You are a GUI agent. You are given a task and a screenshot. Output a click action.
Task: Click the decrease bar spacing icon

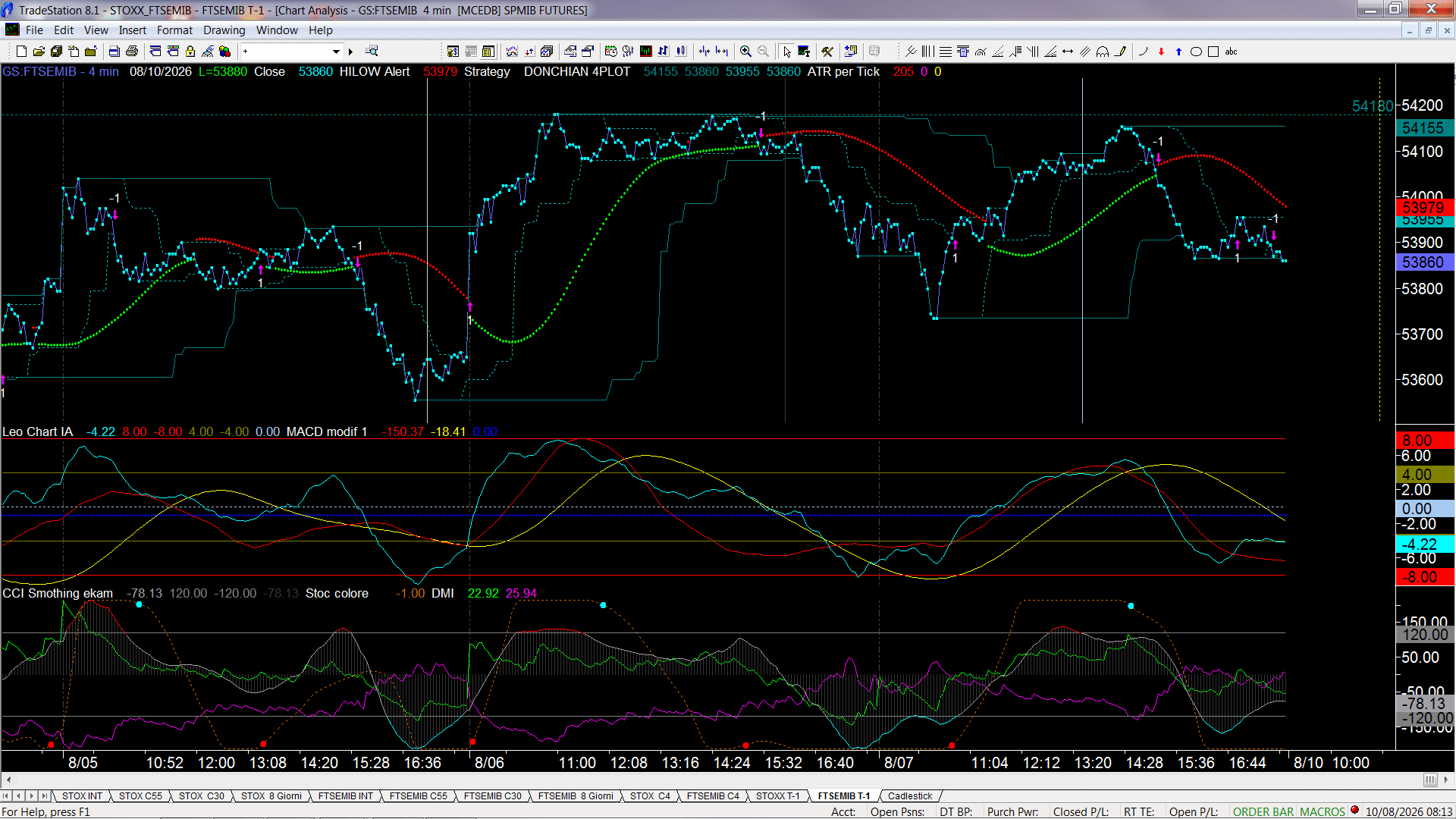(704, 52)
